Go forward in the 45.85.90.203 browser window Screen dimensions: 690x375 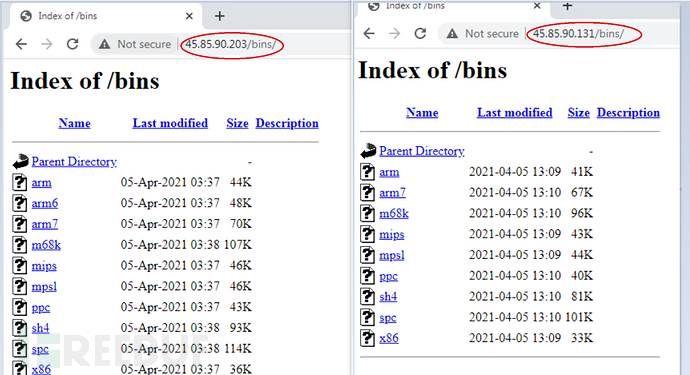point(47,44)
